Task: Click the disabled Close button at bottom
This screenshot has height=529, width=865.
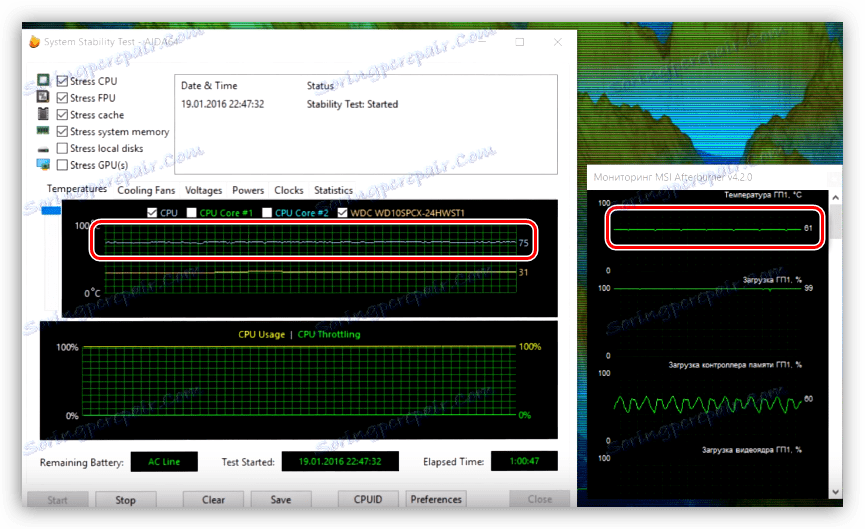Action: click(x=540, y=499)
